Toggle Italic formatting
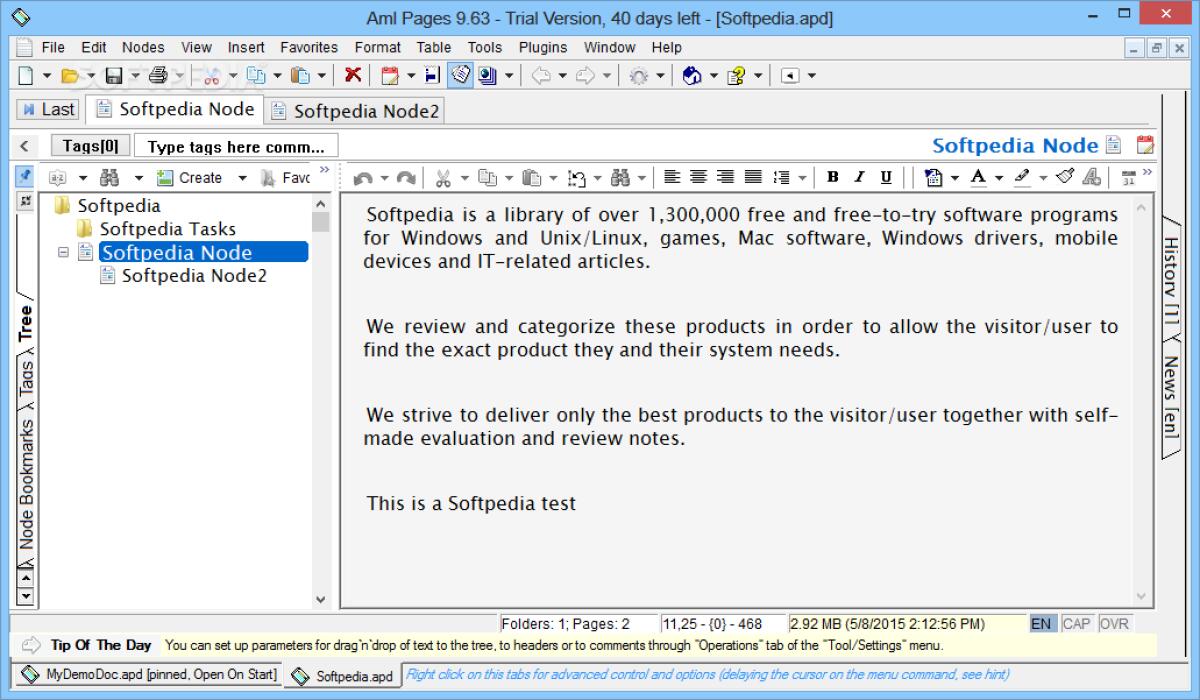1200x700 pixels. click(x=860, y=177)
